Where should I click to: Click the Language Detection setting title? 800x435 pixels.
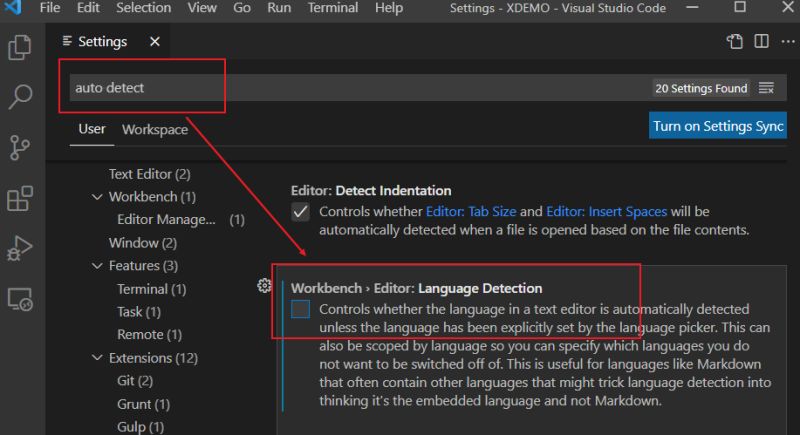point(416,288)
